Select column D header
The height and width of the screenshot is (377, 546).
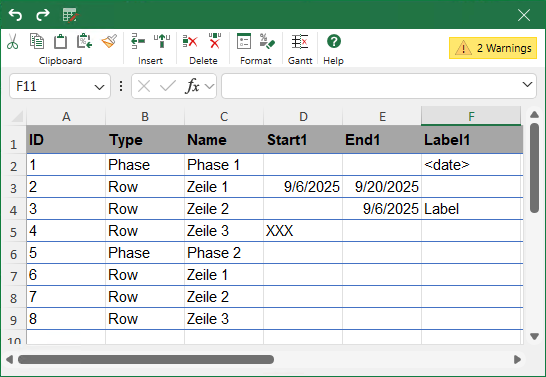[x=303, y=117]
